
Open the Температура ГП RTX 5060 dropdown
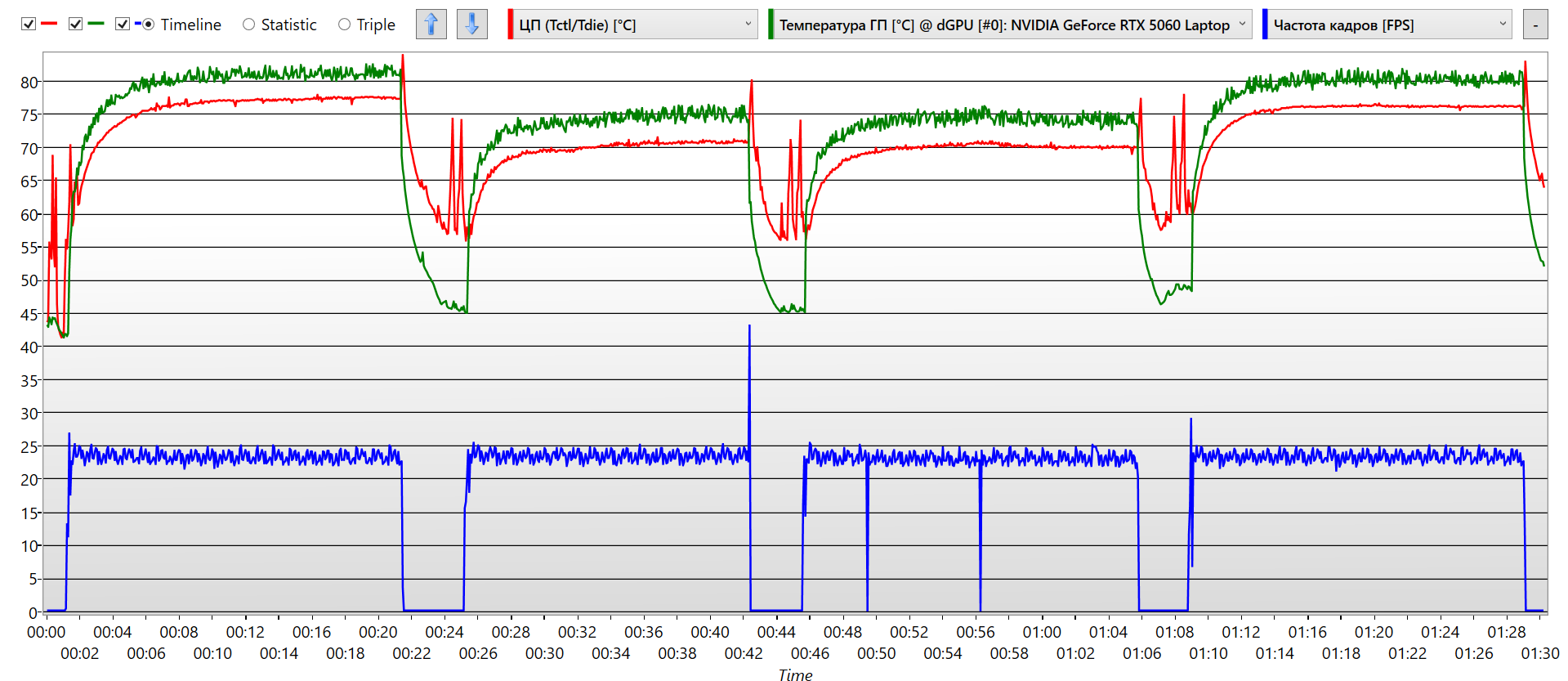[1012, 25]
